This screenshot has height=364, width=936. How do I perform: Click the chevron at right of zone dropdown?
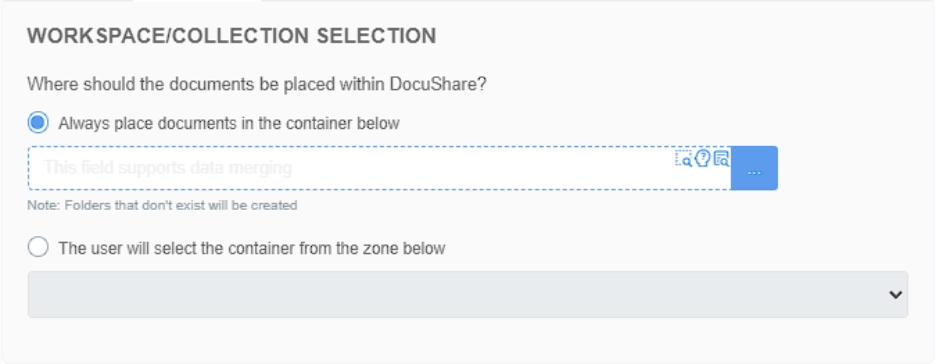click(x=895, y=294)
